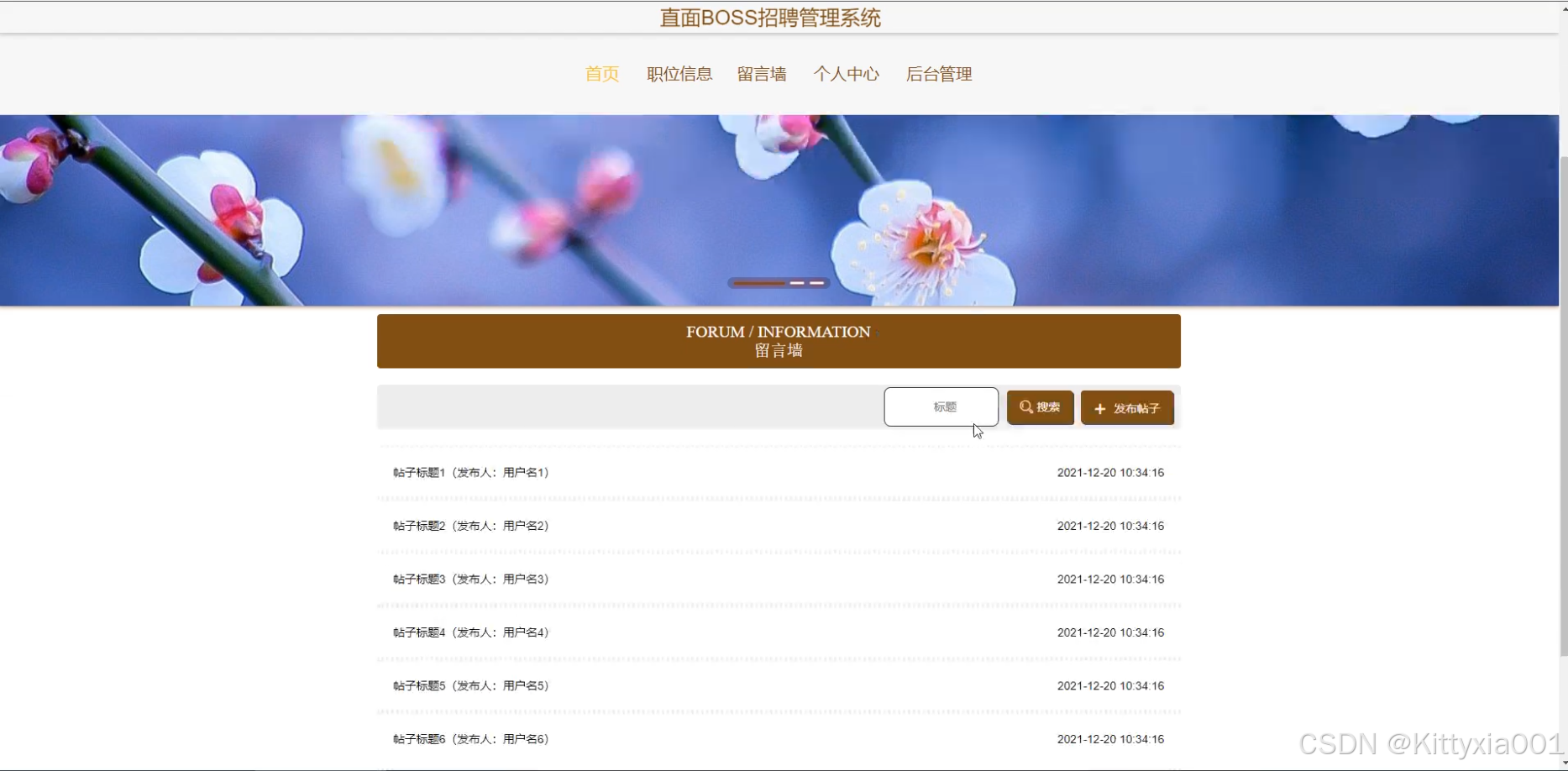Click the 搜索 search button
The width and height of the screenshot is (1568, 771).
point(1040,406)
